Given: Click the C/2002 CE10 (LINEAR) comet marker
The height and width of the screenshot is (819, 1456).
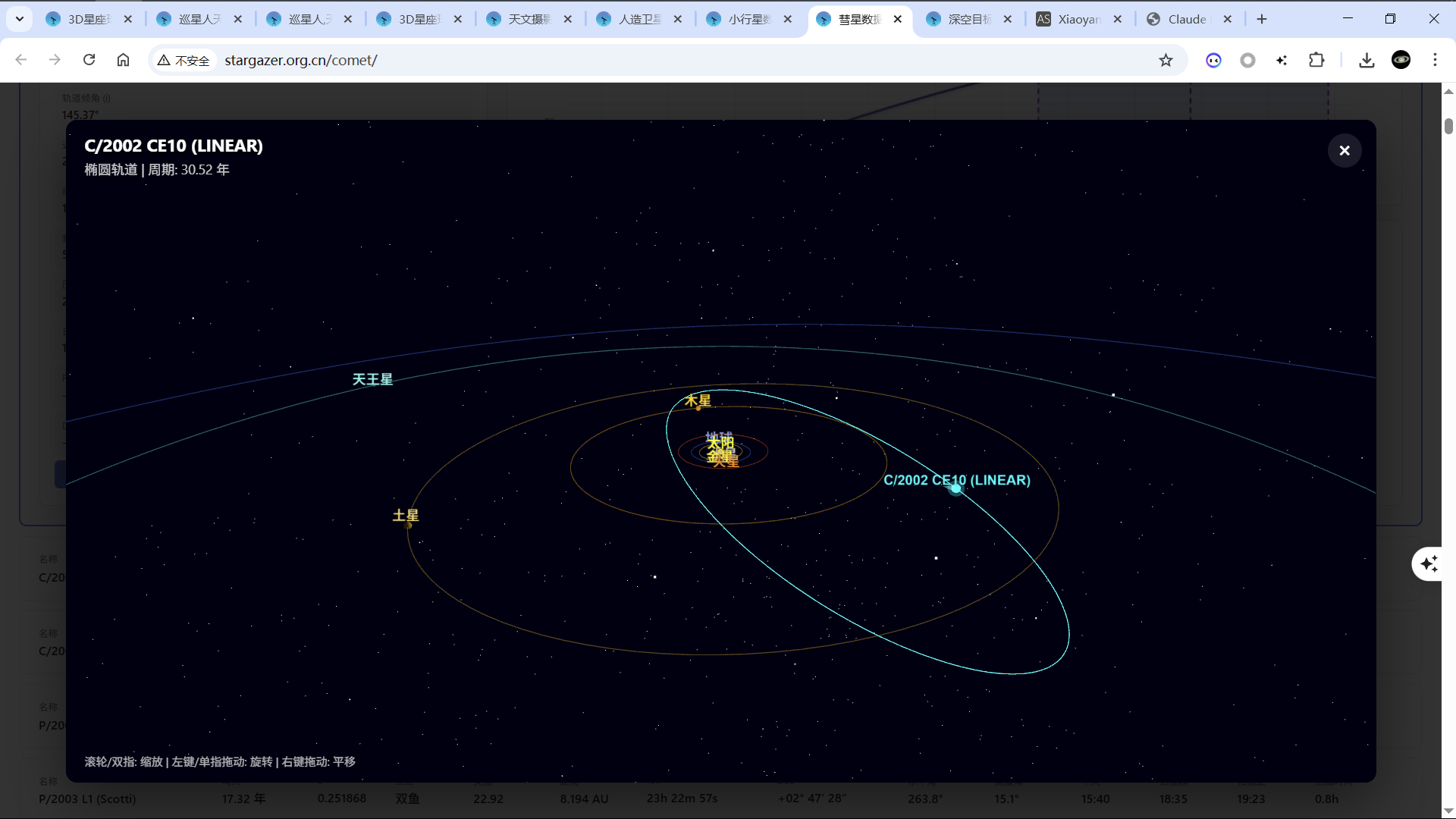Looking at the screenshot, I should click(955, 489).
